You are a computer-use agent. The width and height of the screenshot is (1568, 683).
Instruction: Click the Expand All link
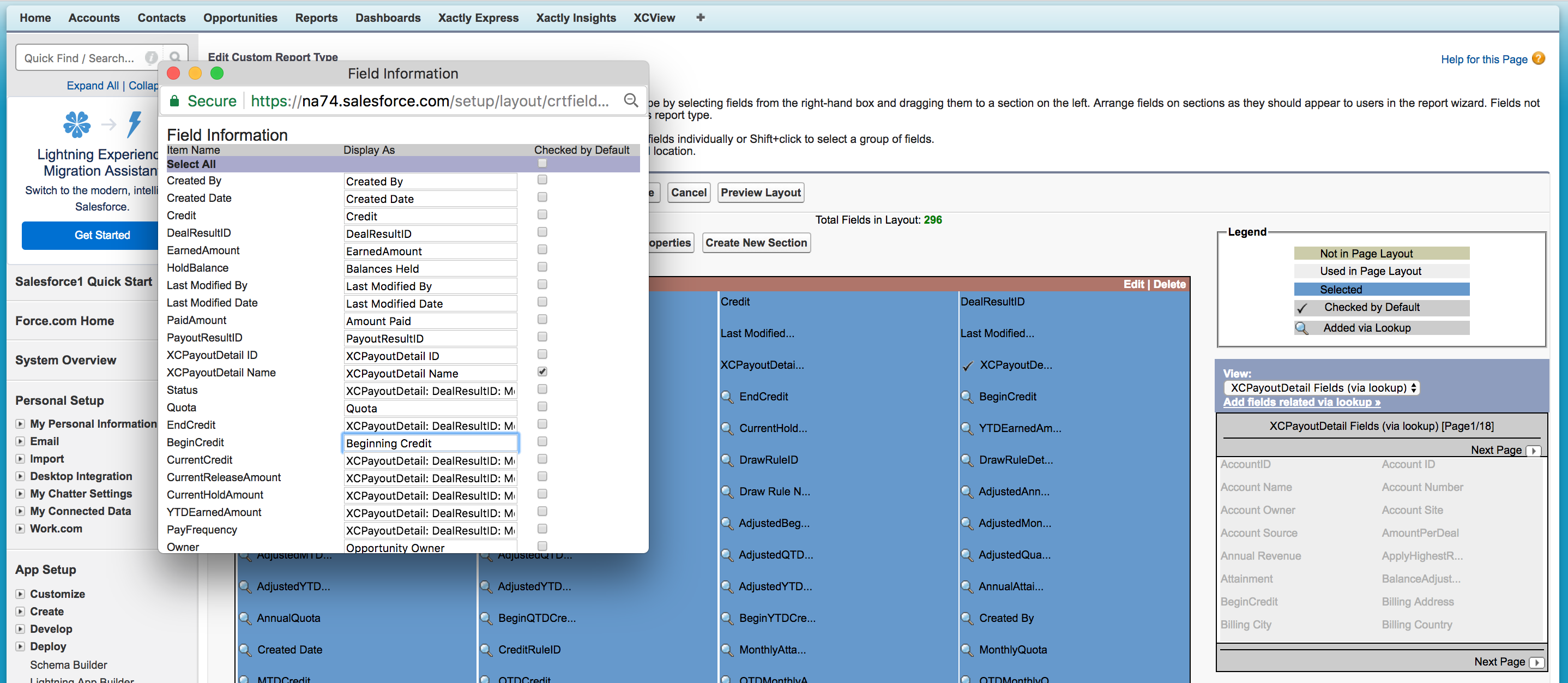point(93,85)
